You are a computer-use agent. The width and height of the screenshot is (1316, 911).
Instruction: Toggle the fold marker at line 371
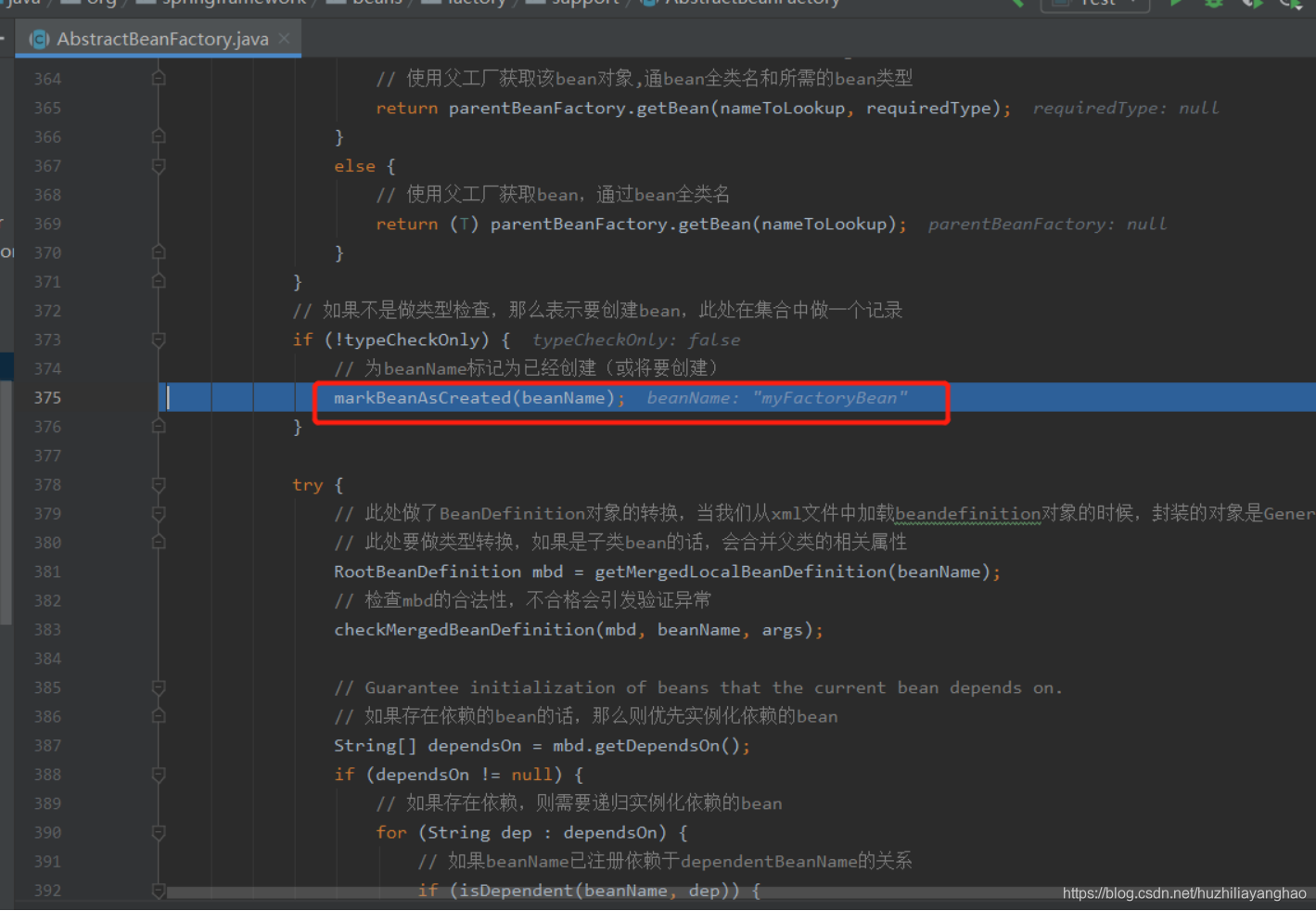point(159,281)
